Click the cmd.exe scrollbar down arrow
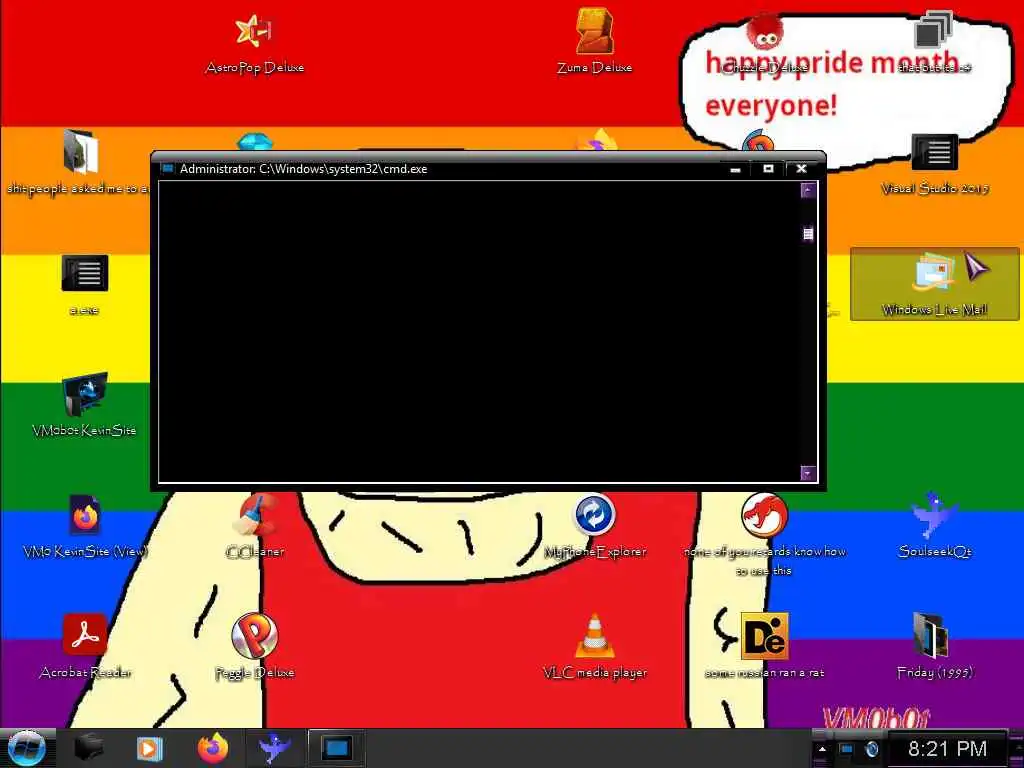The image size is (1024, 768). tap(808, 473)
